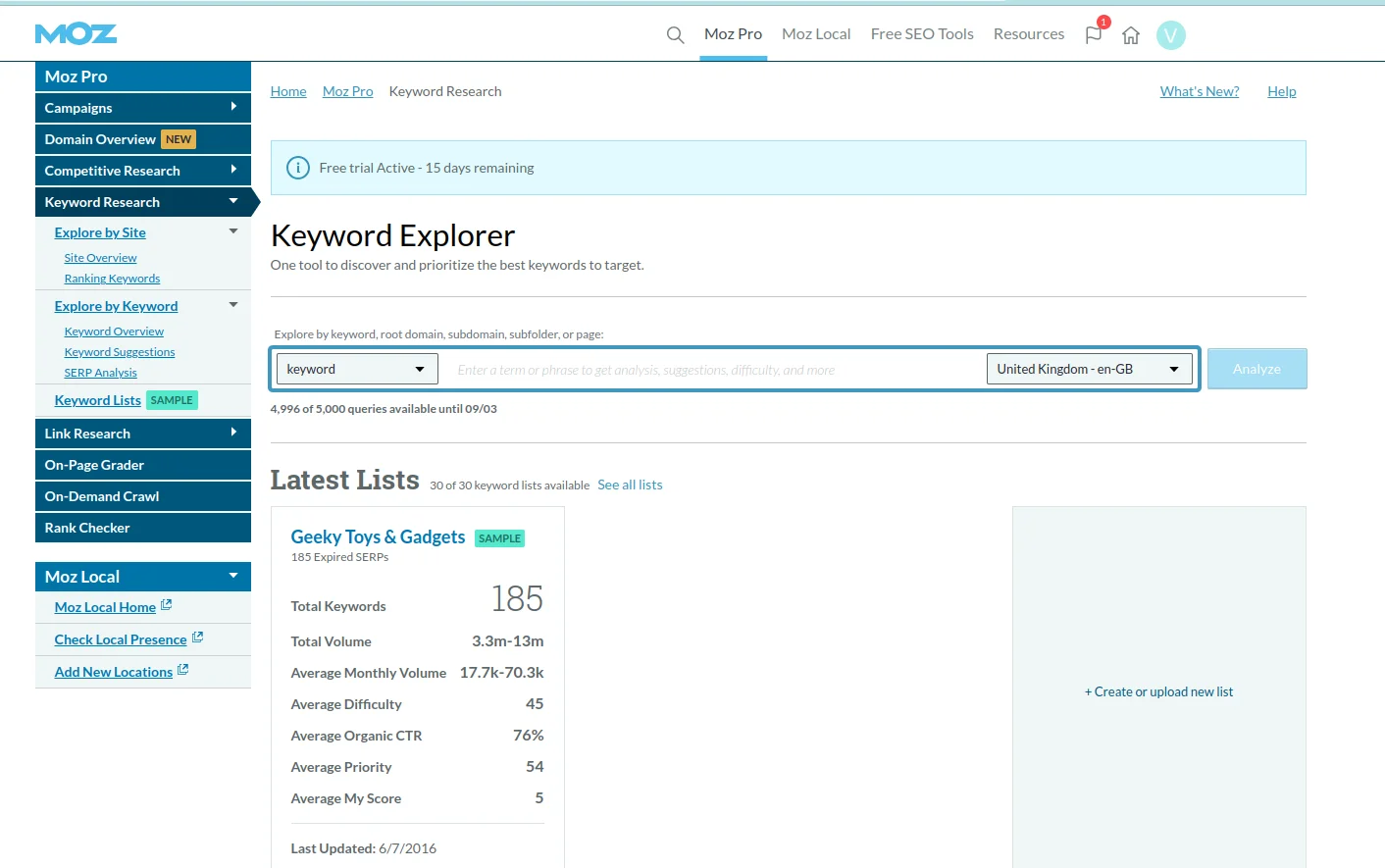Select the Moz Local top tab
1385x868 pixels.
pos(816,34)
